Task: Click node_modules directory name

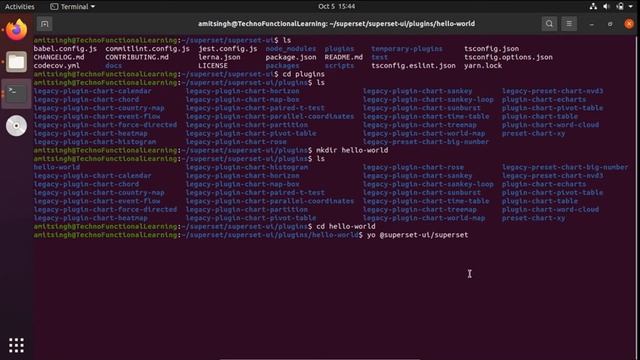Action: click(291, 49)
